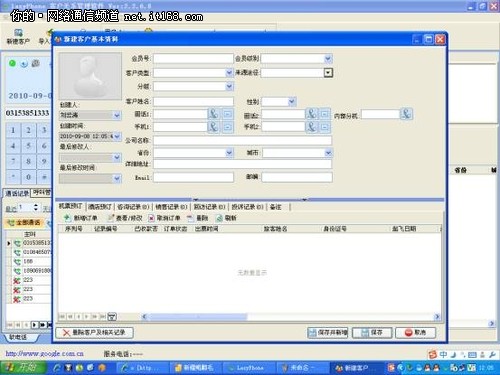Click the 新建客户 icon in main toolbar
500x375 pixels.
pos(18,33)
